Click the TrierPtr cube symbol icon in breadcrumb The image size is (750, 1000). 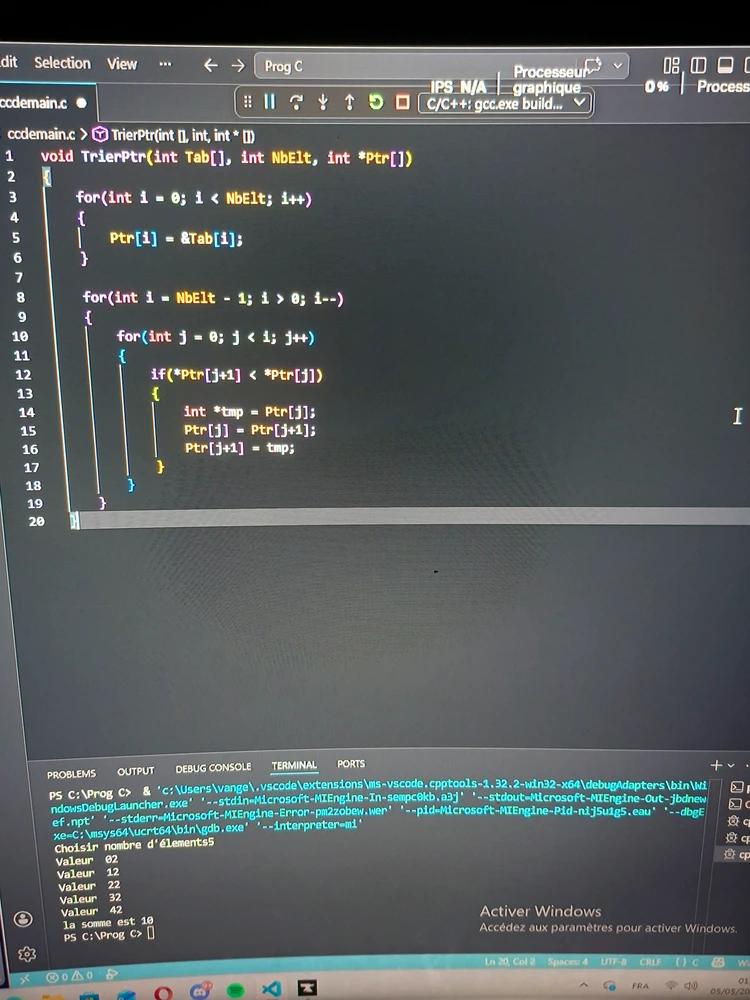(100, 135)
